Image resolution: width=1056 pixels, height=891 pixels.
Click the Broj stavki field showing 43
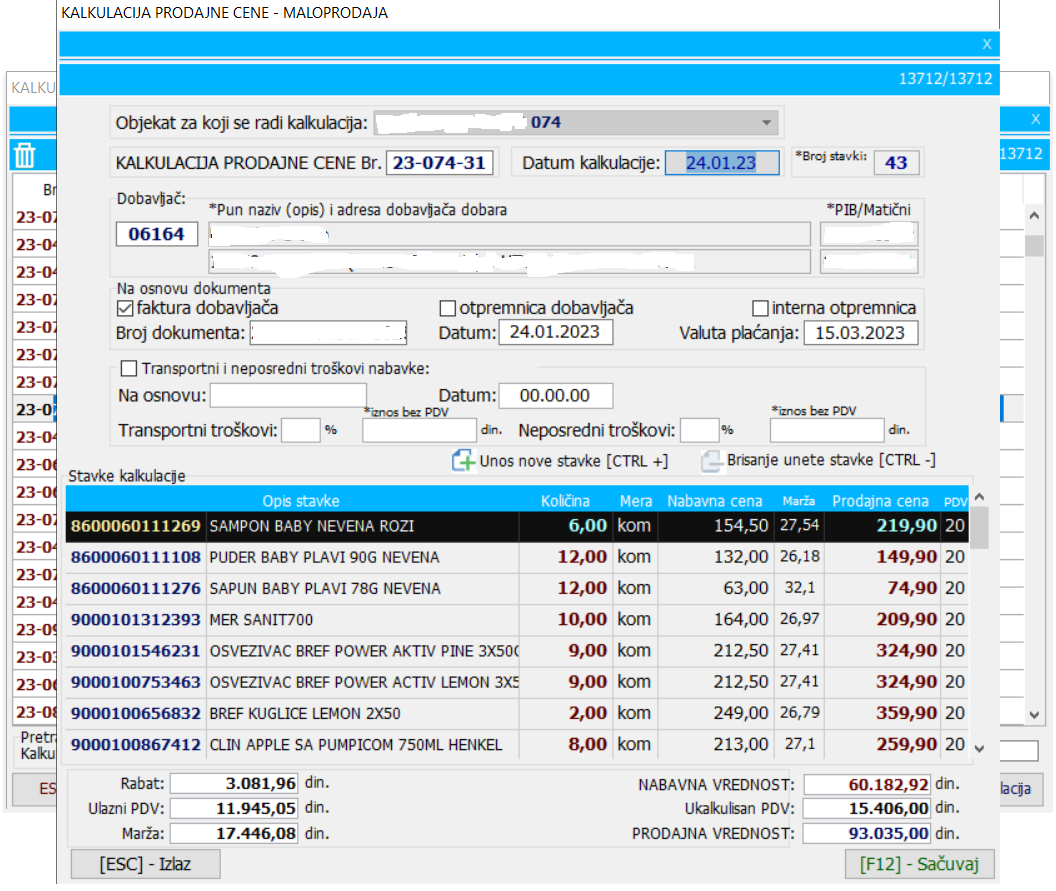point(896,163)
